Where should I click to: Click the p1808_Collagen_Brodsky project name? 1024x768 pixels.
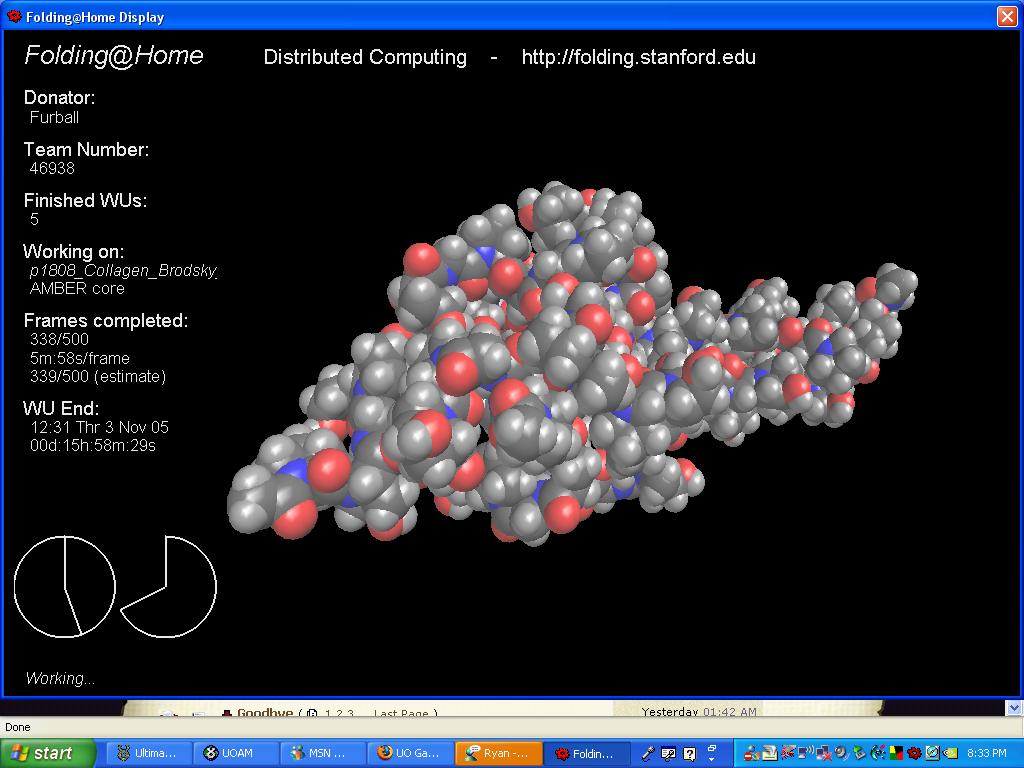[123, 270]
